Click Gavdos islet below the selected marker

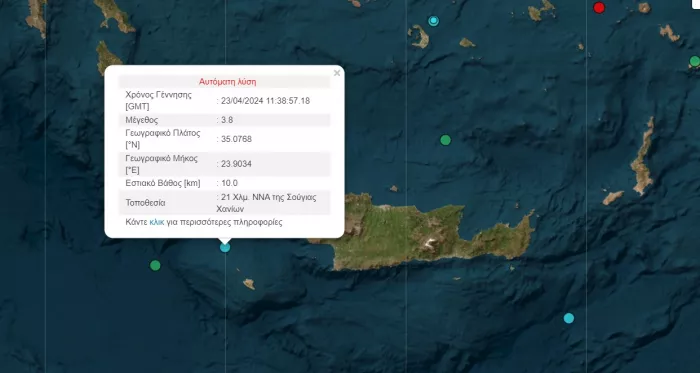coord(249,284)
